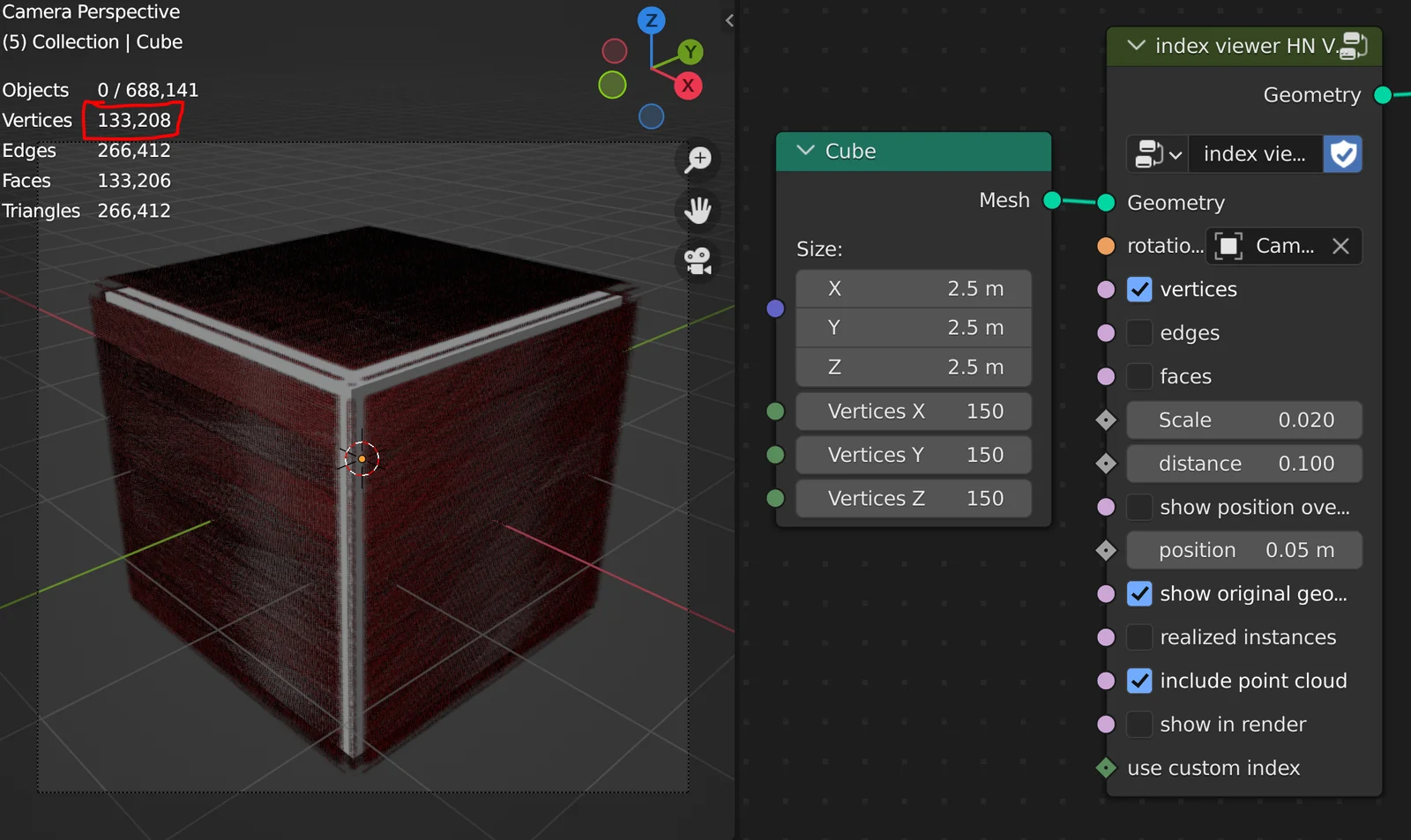Open the node group browse dropdown

coord(1158,154)
